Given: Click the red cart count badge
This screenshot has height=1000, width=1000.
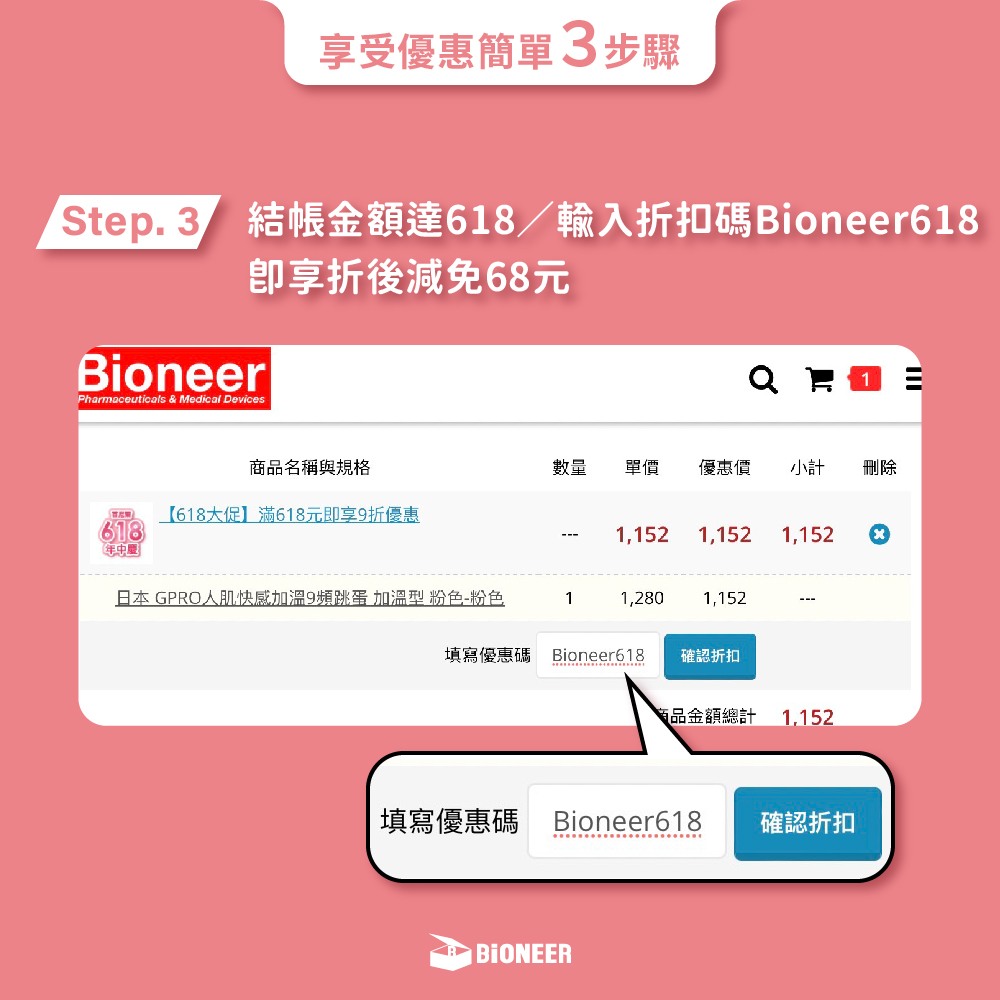Looking at the screenshot, I should tap(864, 379).
